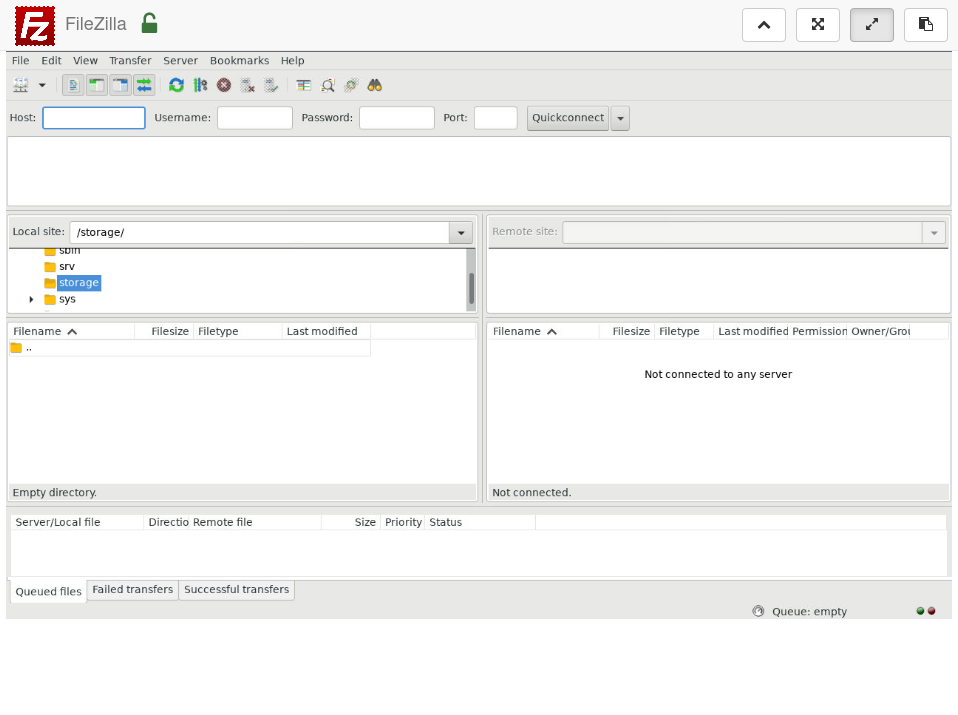The width and height of the screenshot is (958, 715).
Task: Sort remote files by Last modified
Action: pos(751,331)
